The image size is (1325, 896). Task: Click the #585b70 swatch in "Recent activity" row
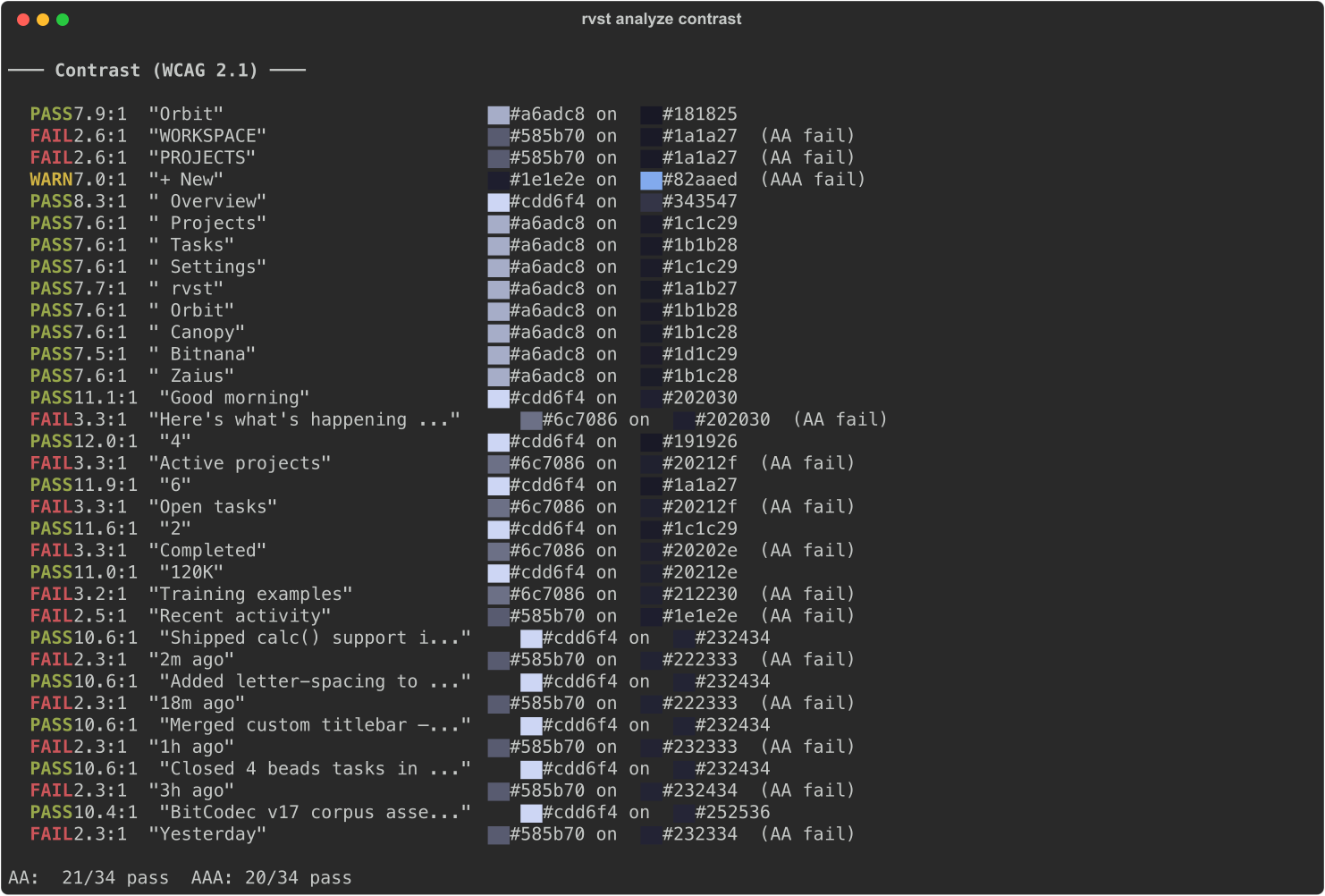point(498,616)
